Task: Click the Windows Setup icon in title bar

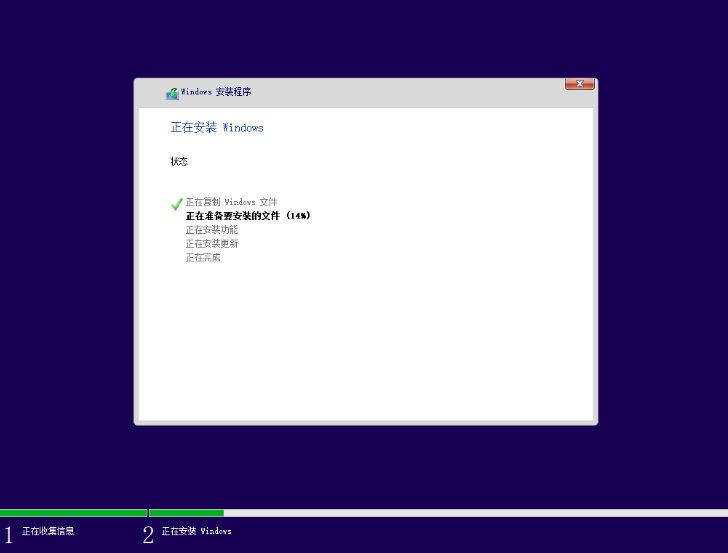Action: tap(172, 93)
